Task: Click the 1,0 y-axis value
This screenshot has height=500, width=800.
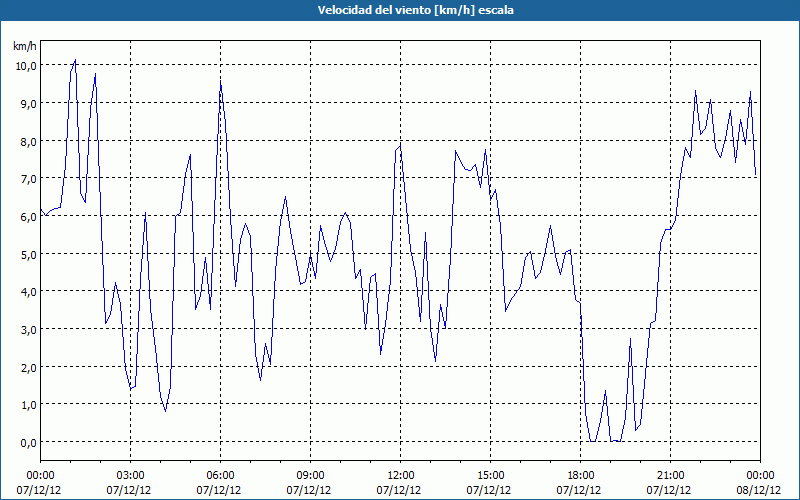Action: (x=29, y=405)
